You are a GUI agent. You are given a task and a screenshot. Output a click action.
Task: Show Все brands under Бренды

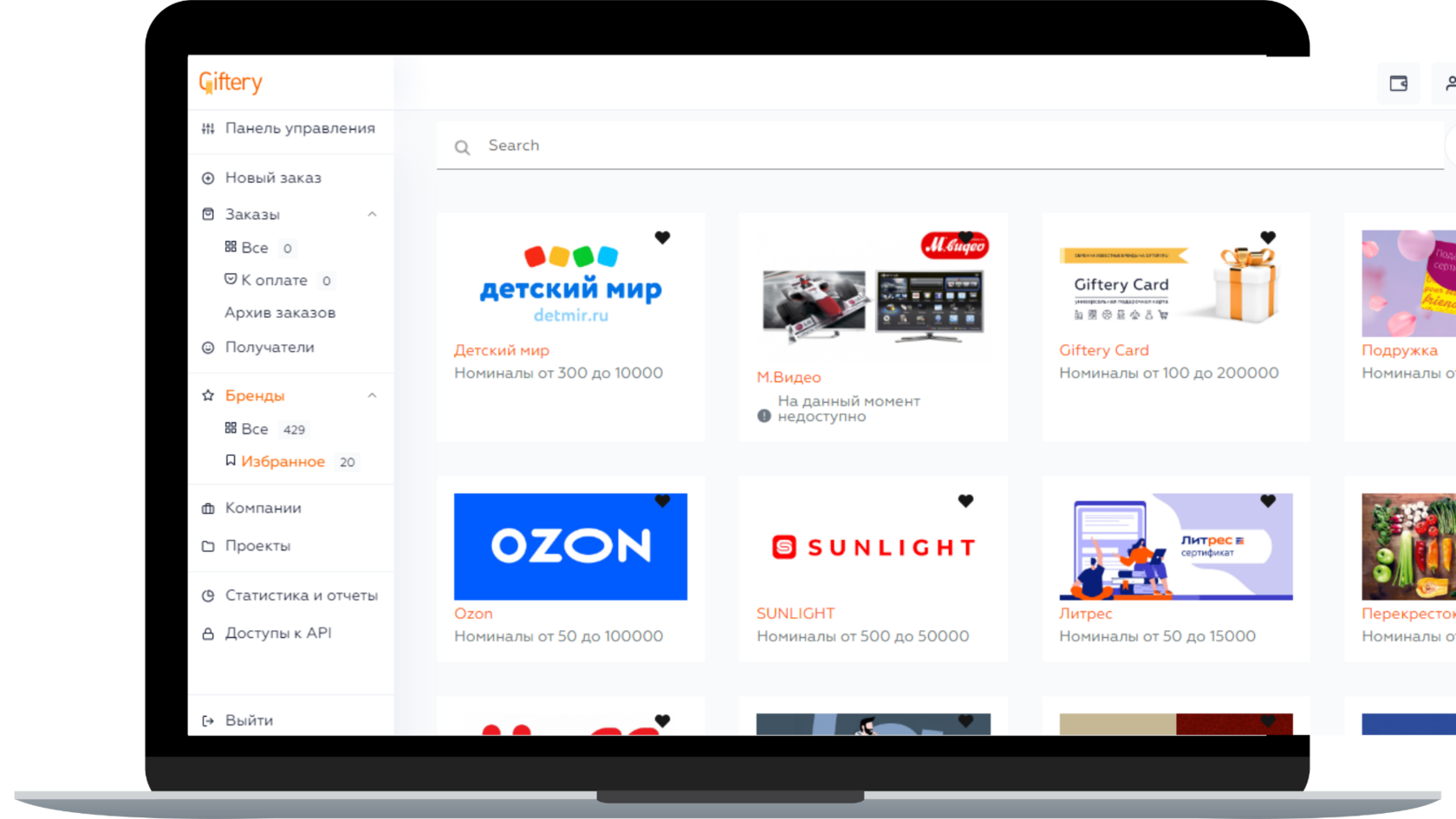(x=255, y=429)
